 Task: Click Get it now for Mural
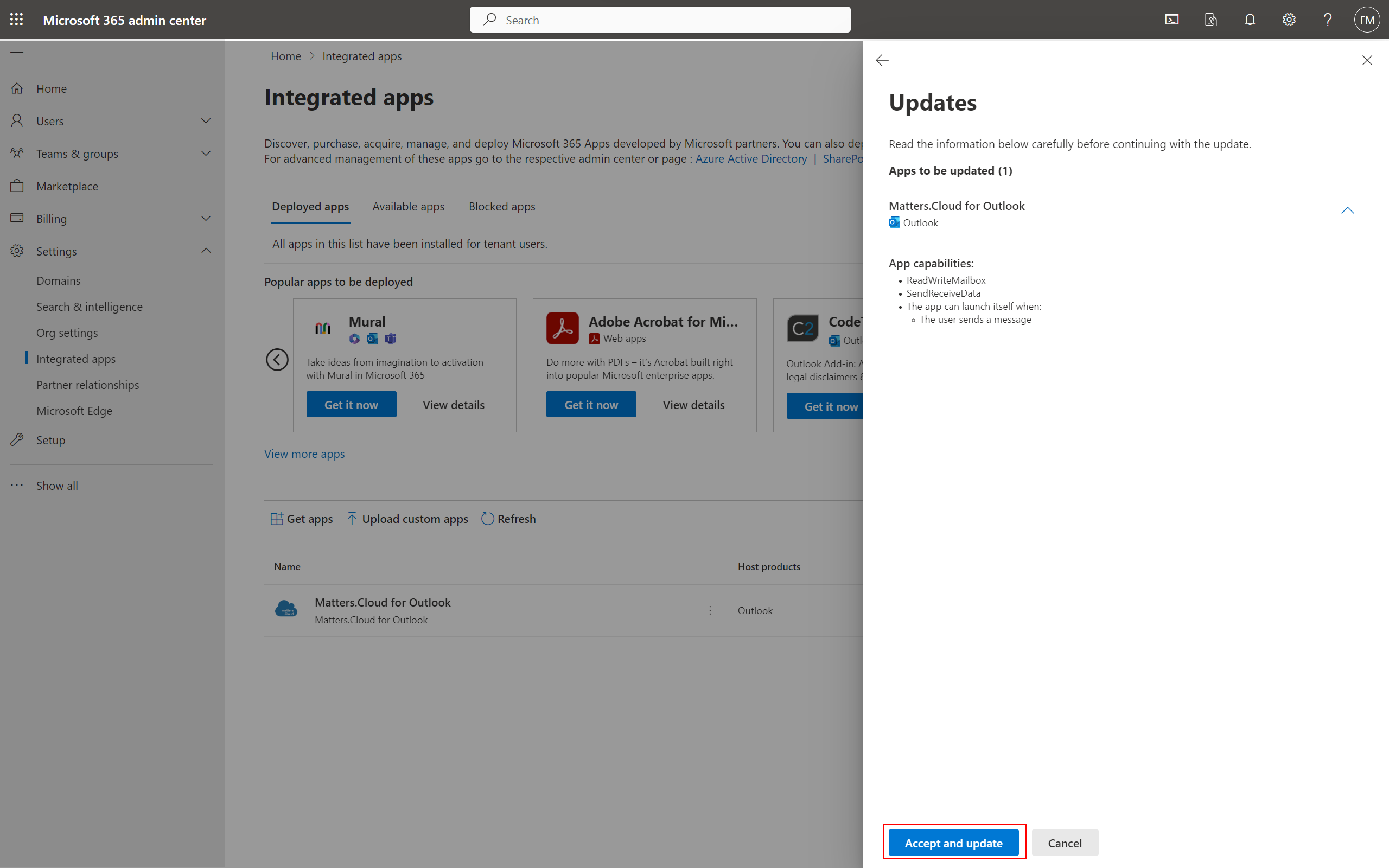tap(351, 405)
